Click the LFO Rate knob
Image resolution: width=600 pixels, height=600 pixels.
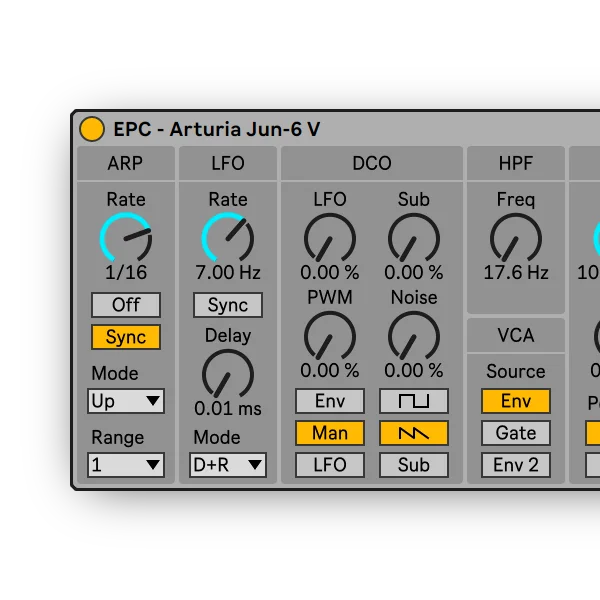point(228,238)
